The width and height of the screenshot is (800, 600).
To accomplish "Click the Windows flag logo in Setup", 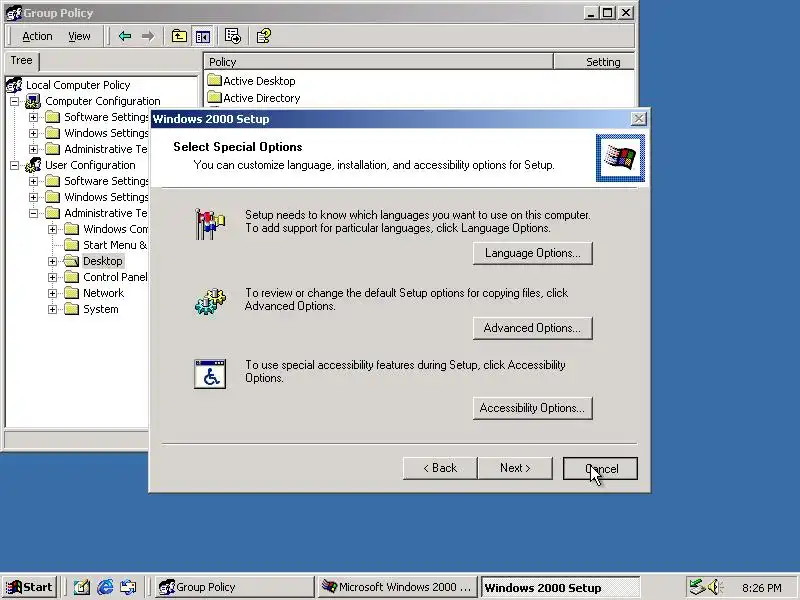I will (620, 158).
